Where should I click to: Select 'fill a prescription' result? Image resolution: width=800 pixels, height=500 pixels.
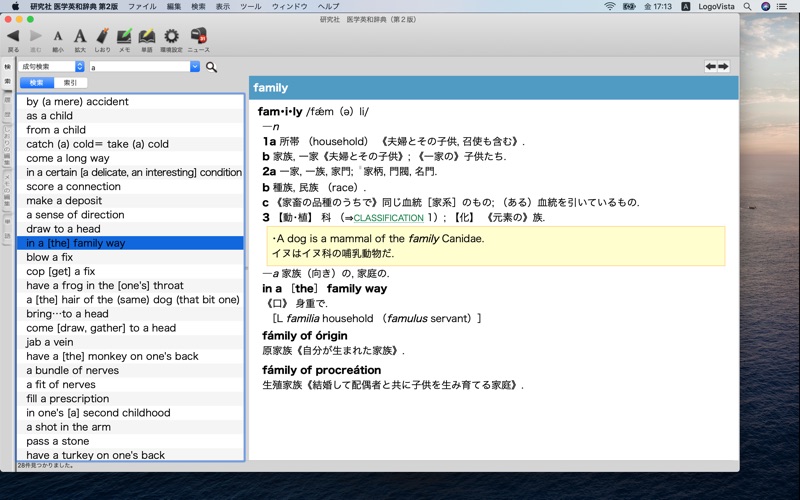(x=130, y=399)
